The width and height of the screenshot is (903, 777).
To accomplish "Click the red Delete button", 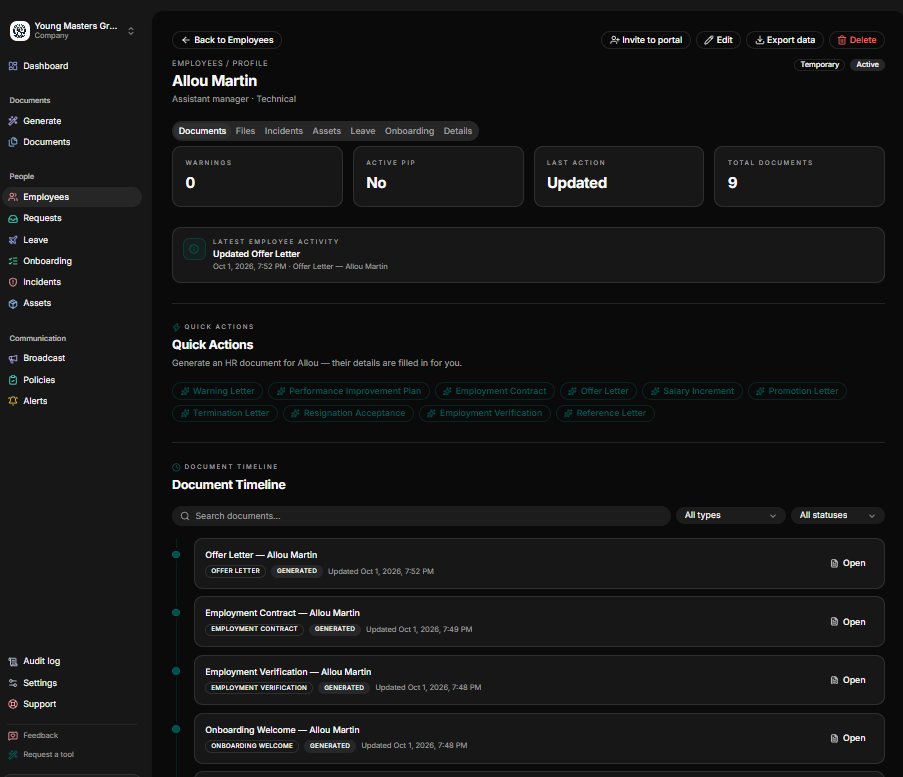I will (x=856, y=40).
